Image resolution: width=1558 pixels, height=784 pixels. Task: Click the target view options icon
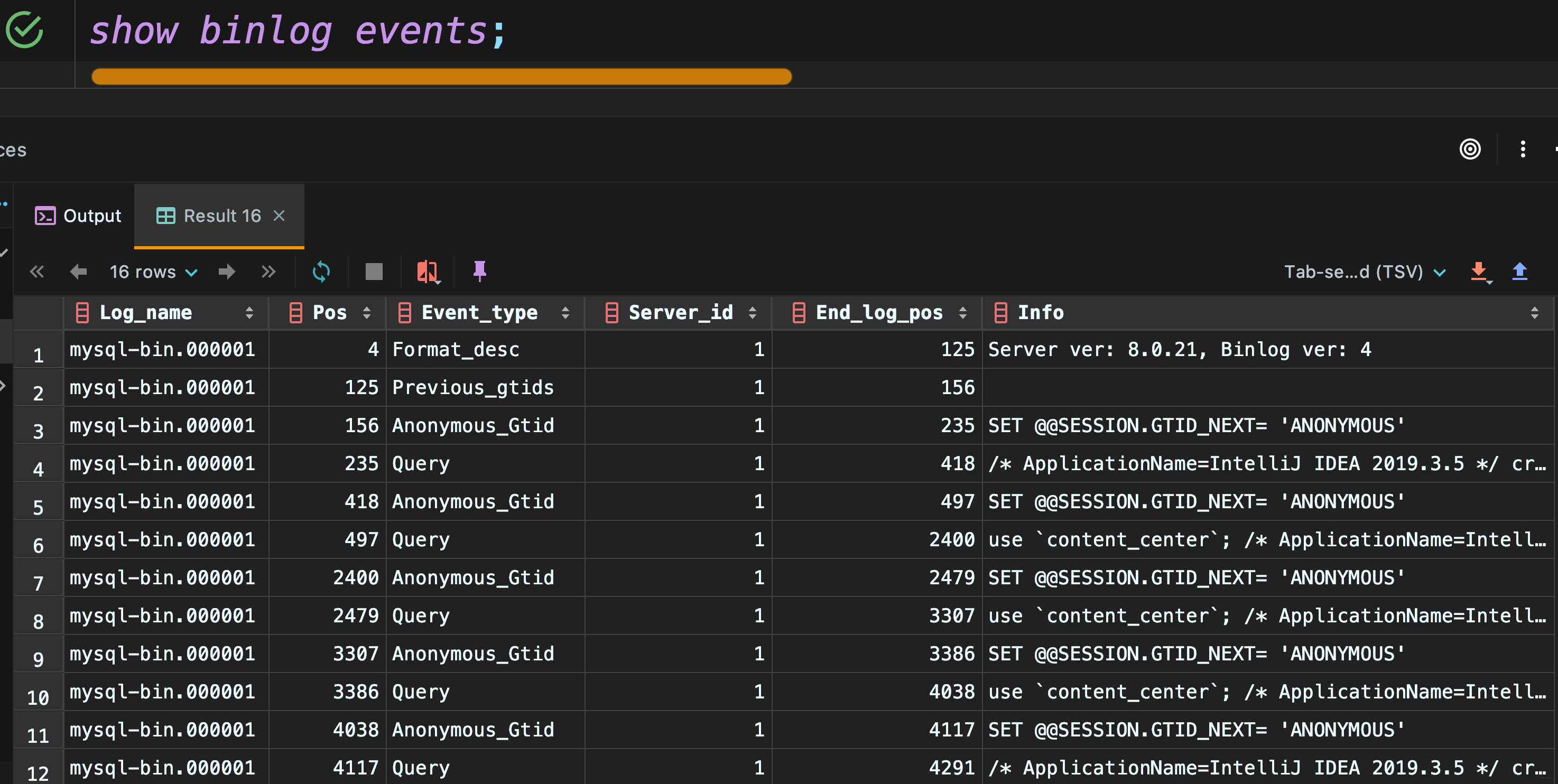click(1470, 148)
